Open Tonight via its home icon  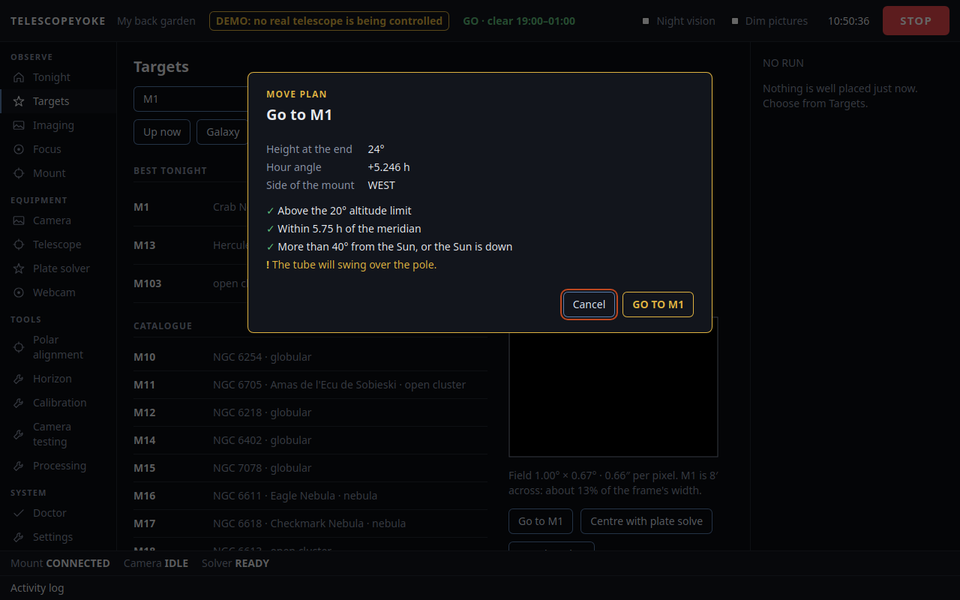(19, 77)
